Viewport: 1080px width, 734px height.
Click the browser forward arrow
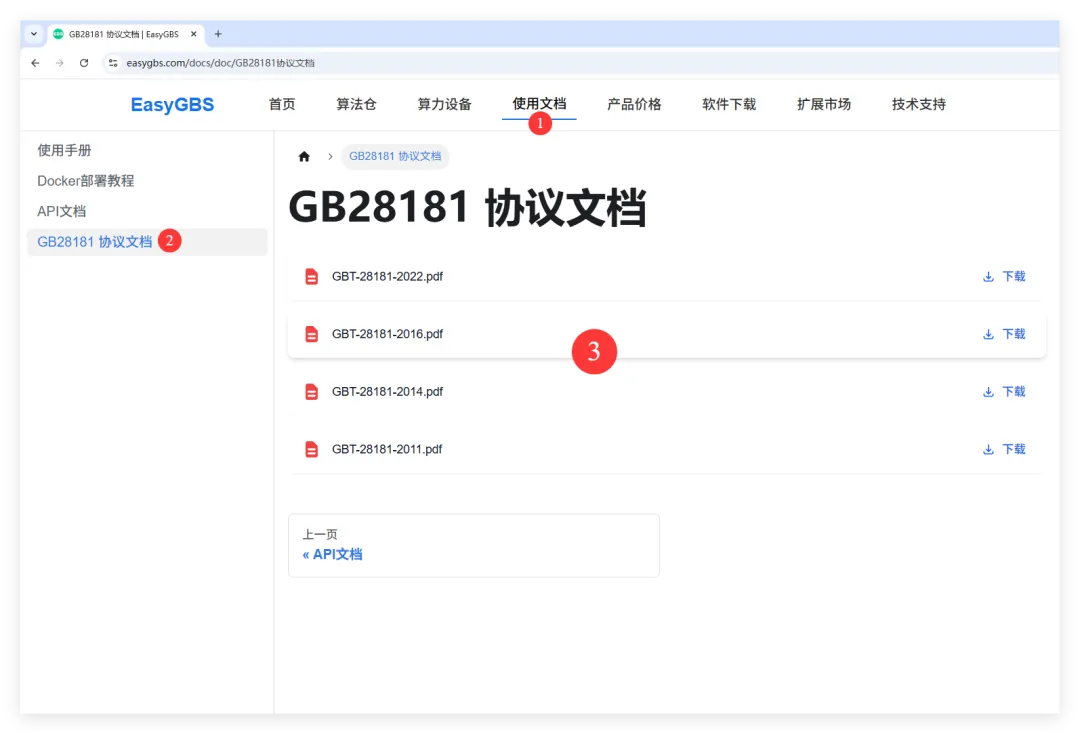coord(60,63)
